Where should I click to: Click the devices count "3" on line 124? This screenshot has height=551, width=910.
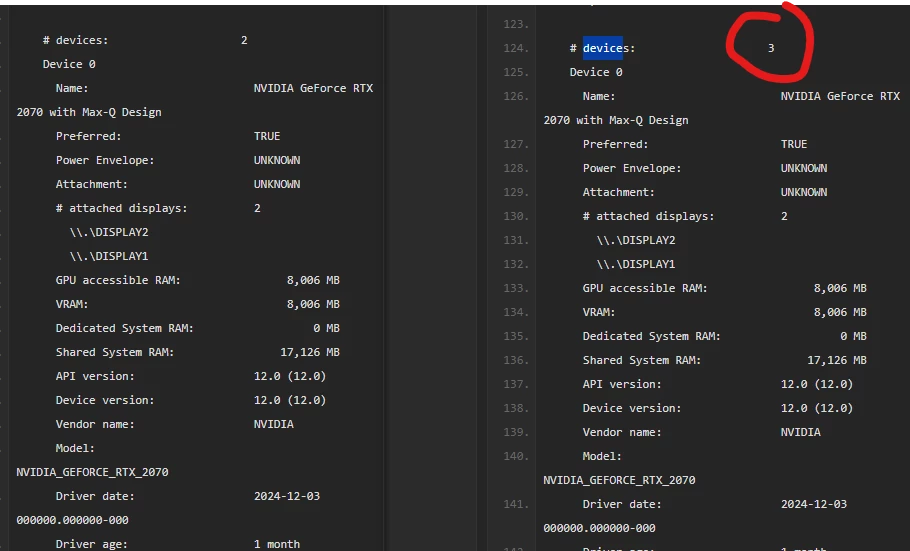click(x=771, y=48)
